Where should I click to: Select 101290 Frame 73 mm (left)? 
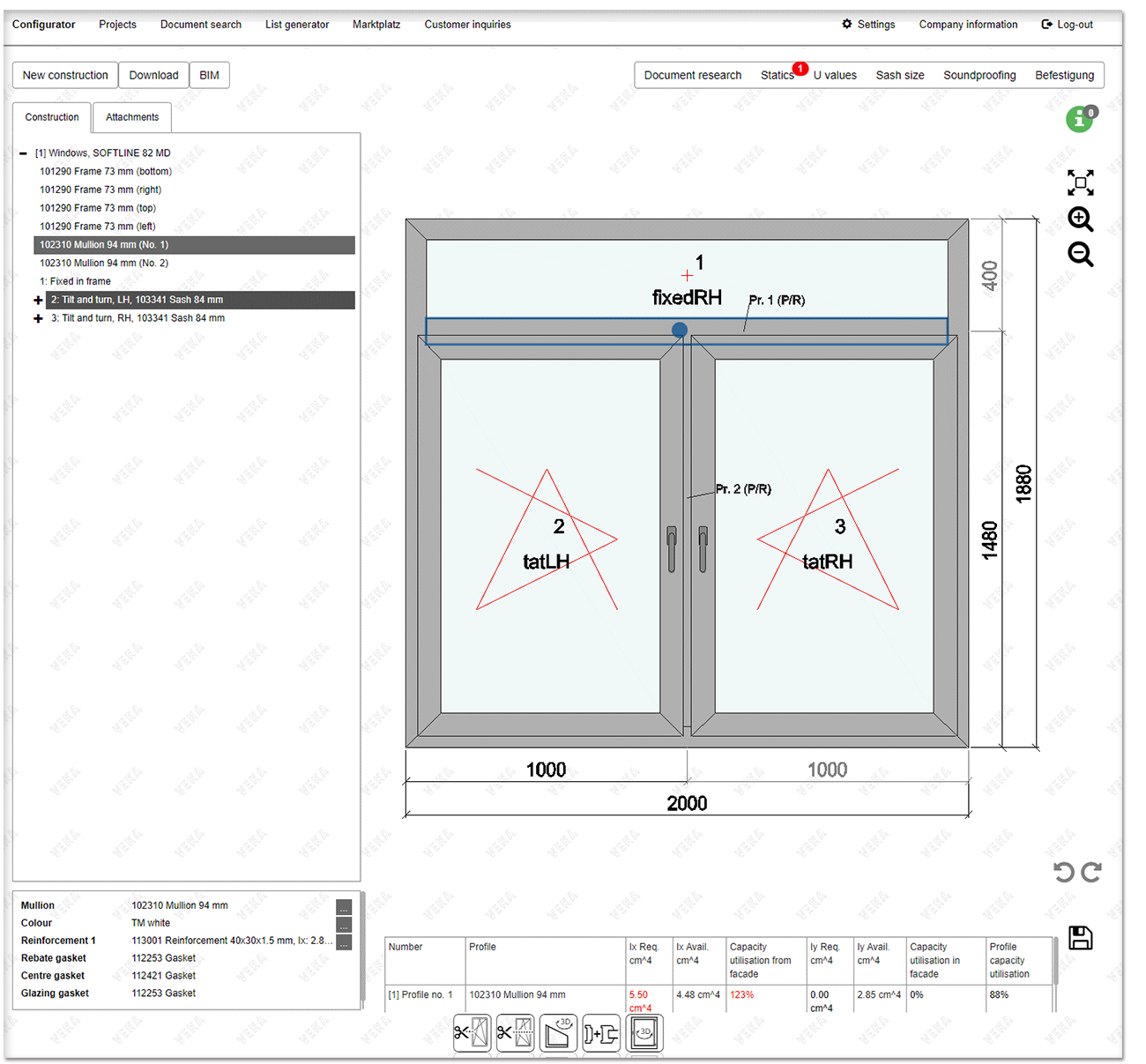pyautogui.click(x=98, y=227)
